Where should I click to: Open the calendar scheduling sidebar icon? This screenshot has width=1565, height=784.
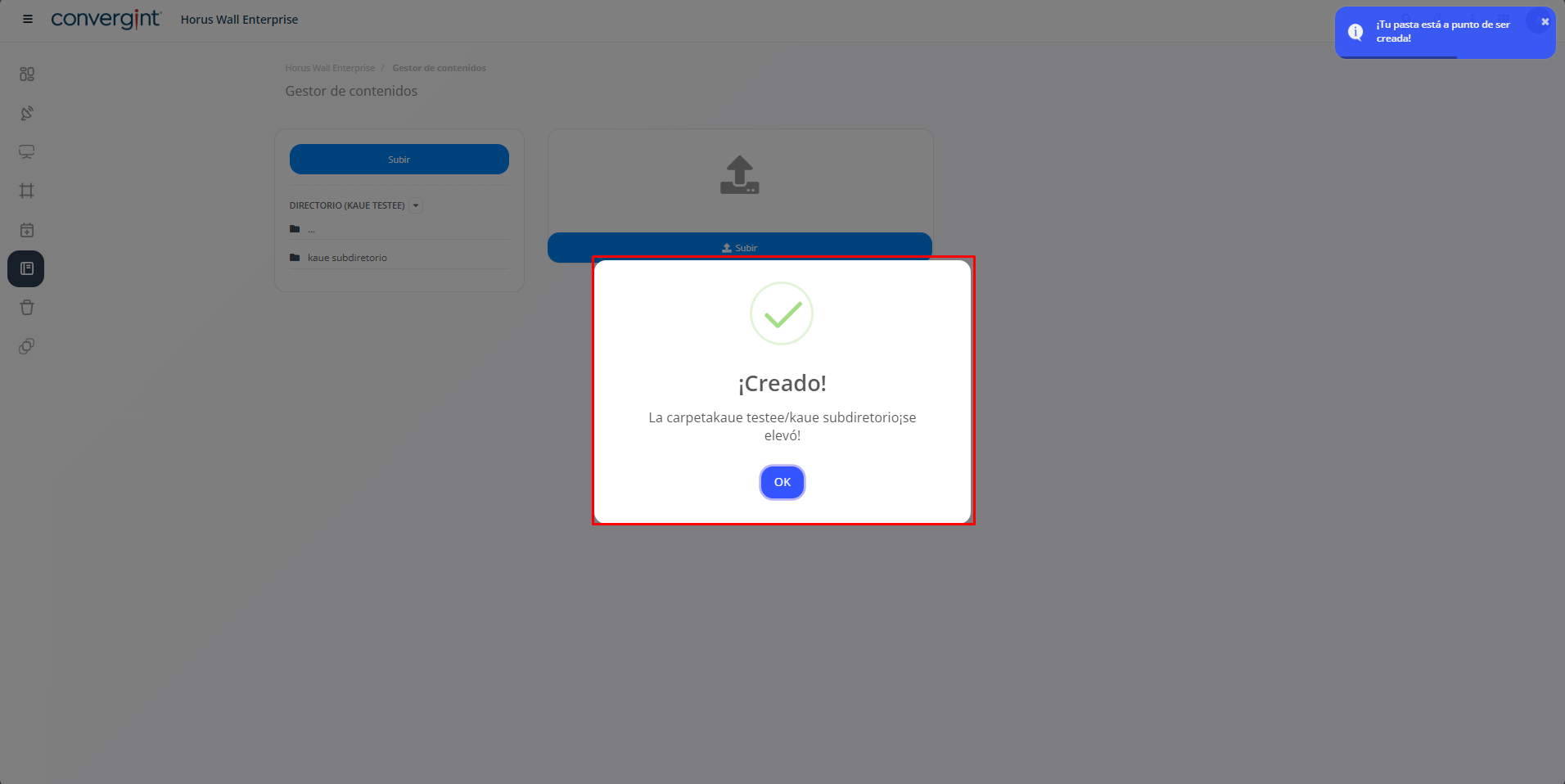pos(27,230)
